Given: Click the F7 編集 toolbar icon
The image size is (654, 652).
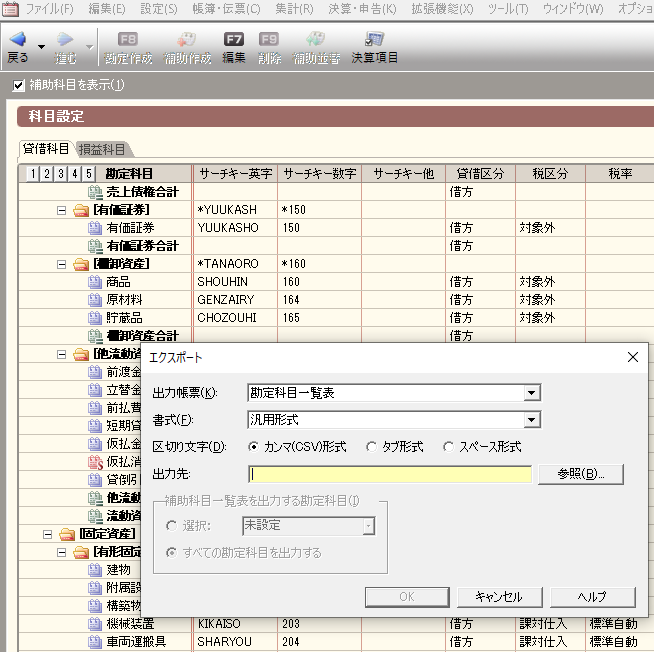Looking at the screenshot, I should coord(234,39).
